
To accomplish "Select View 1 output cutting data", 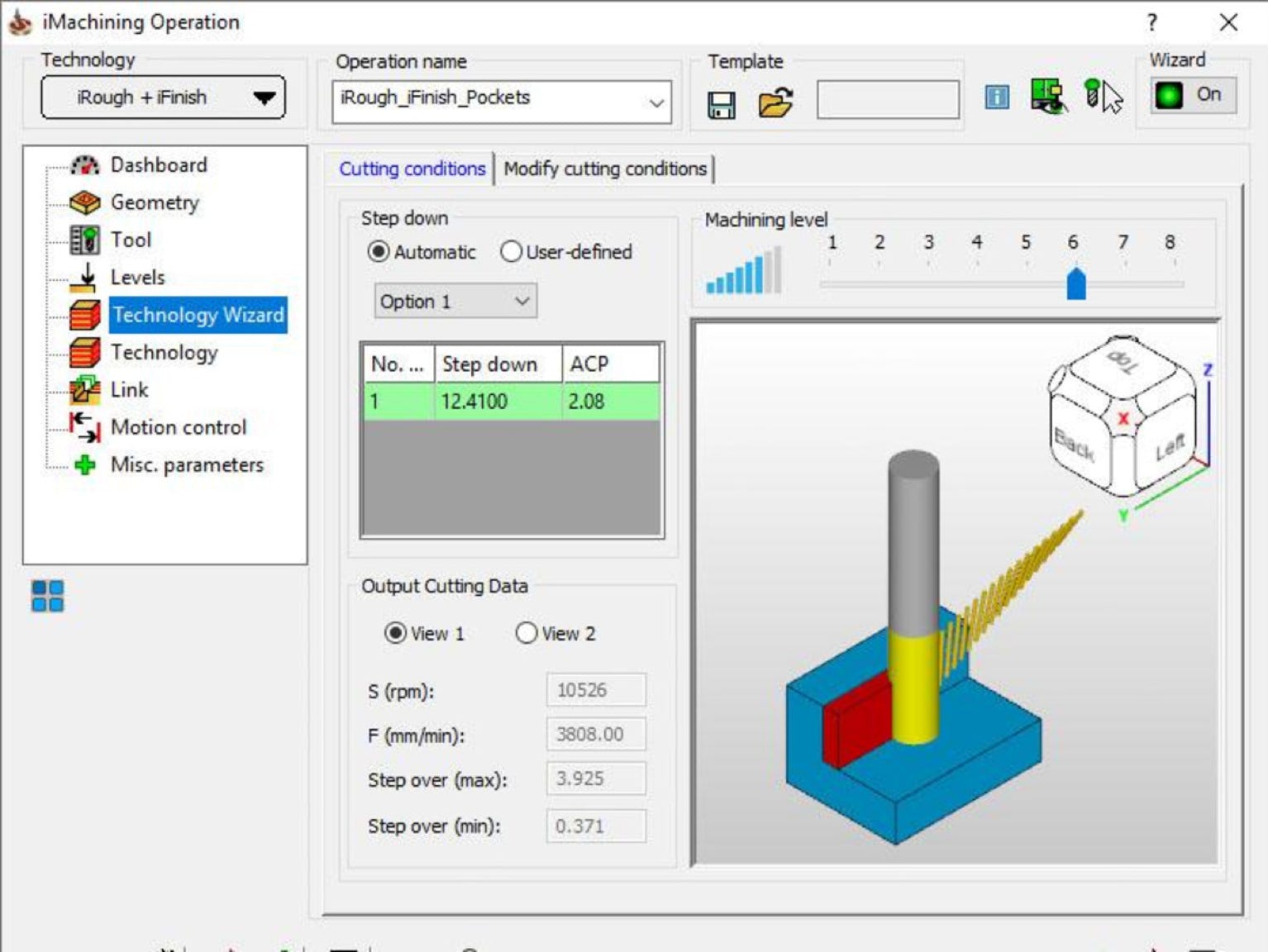I will [x=396, y=633].
